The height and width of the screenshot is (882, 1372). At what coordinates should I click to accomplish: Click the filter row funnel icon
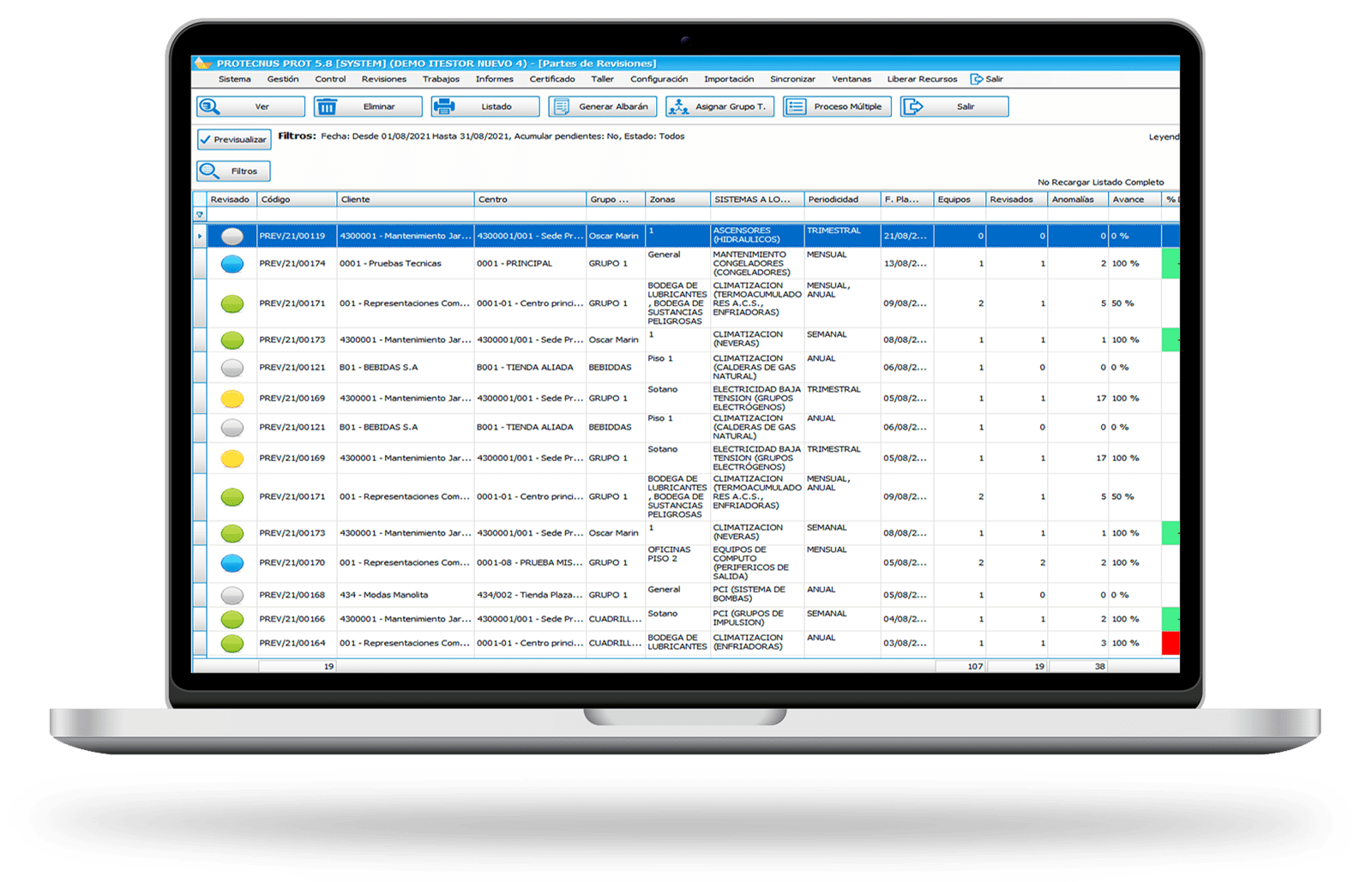tap(200, 215)
